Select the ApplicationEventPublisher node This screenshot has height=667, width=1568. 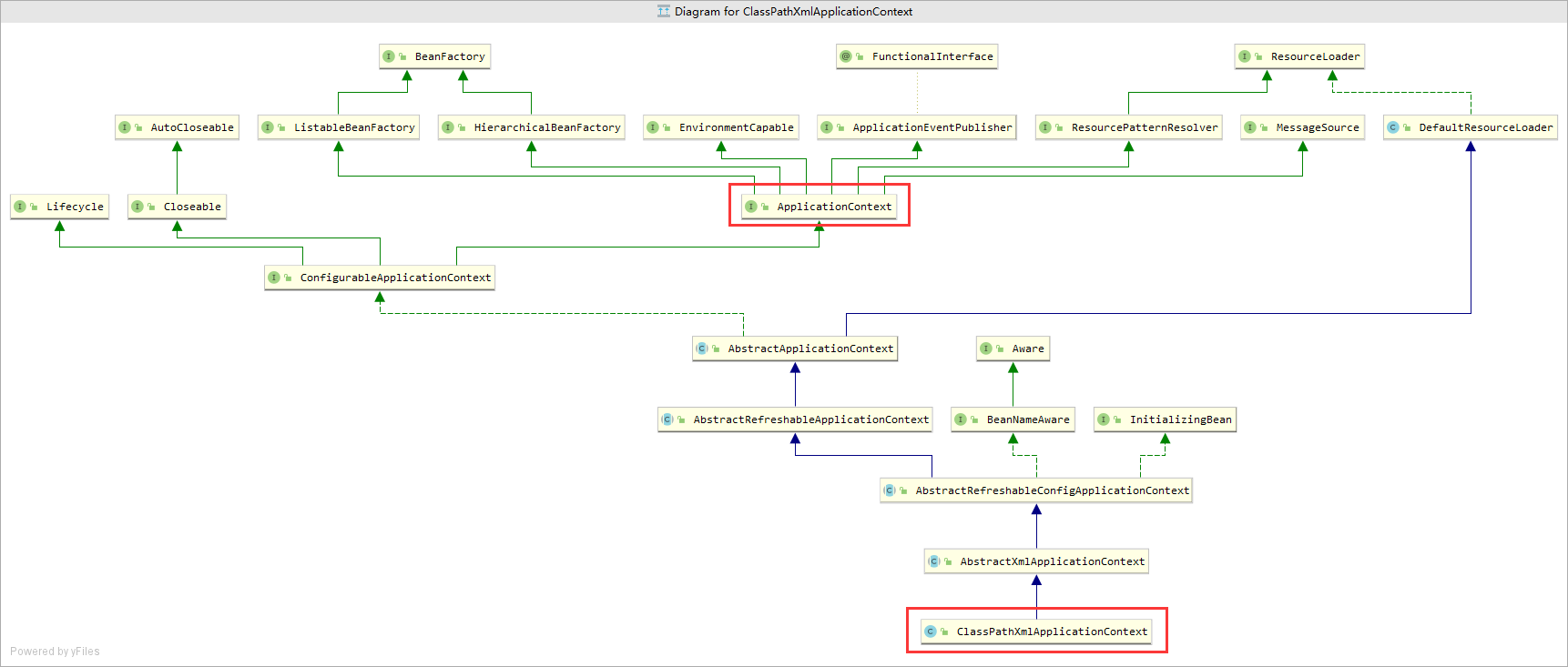pyautogui.click(x=917, y=127)
